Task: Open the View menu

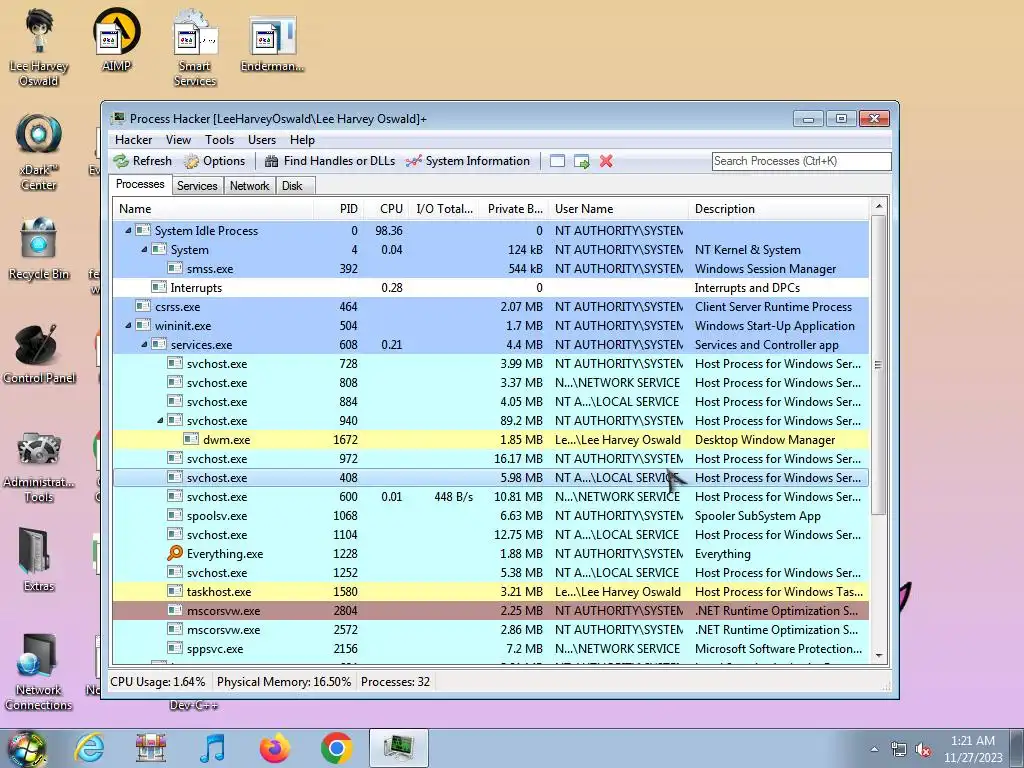Action: (178, 140)
